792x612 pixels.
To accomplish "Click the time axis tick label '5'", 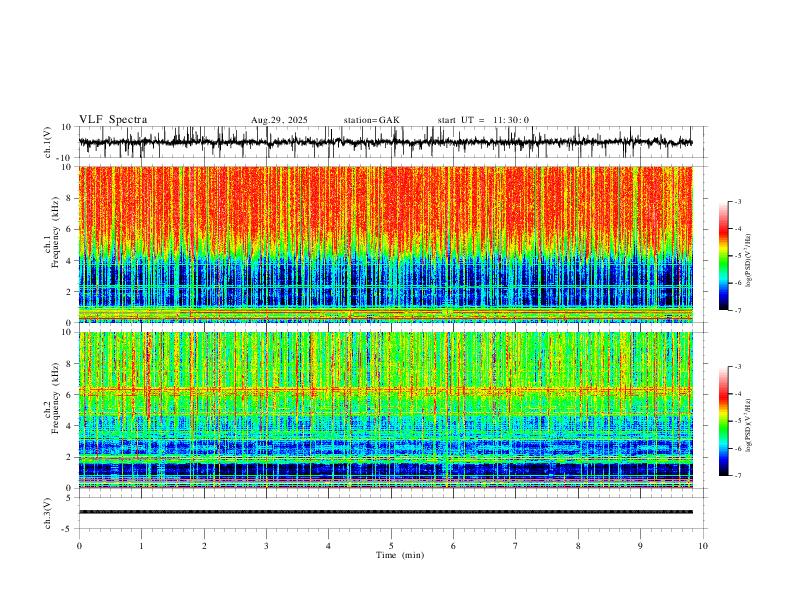I will [391, 546].
